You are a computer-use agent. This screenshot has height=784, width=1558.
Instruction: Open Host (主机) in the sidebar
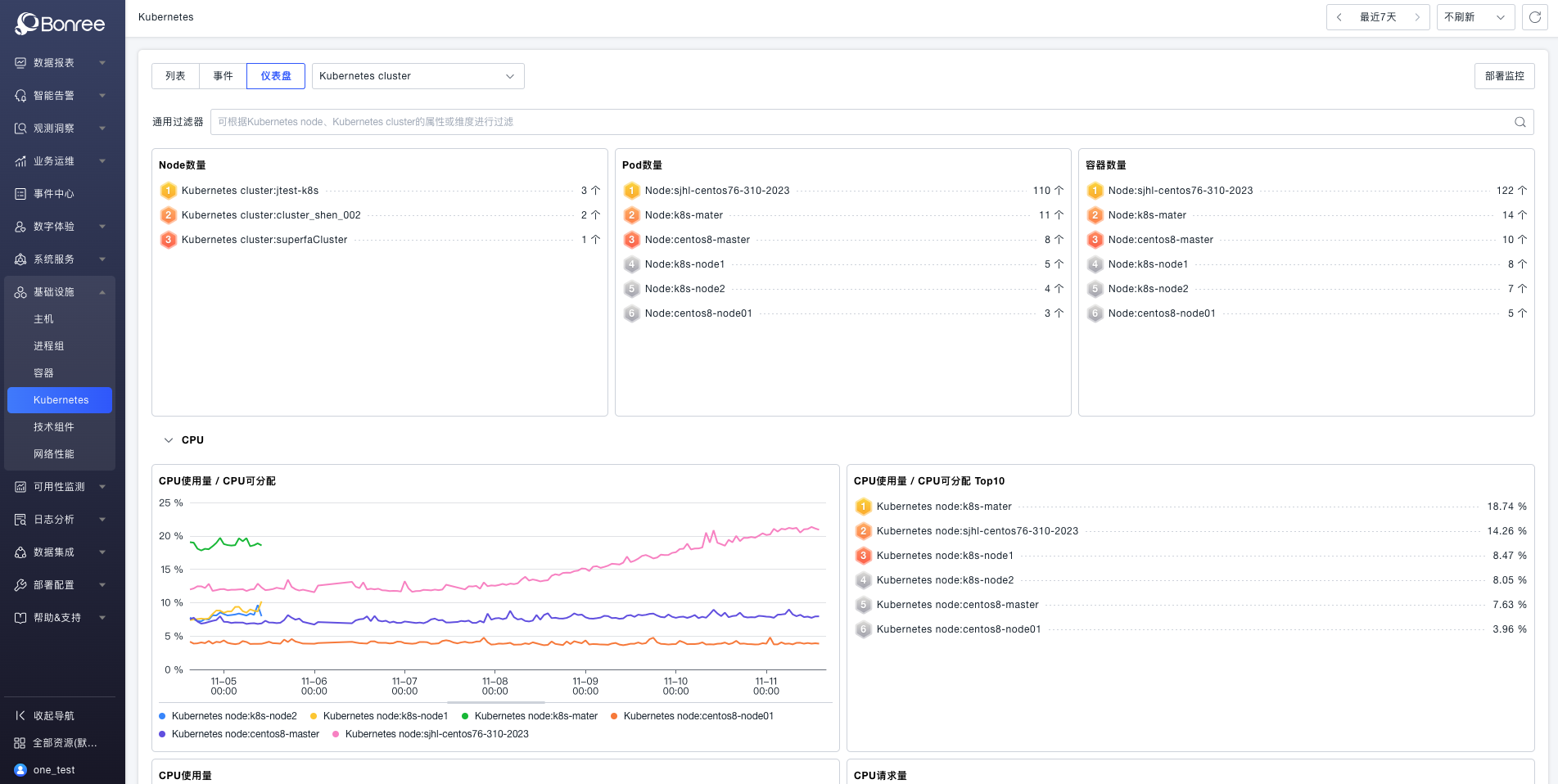click(x=43, y=319)
